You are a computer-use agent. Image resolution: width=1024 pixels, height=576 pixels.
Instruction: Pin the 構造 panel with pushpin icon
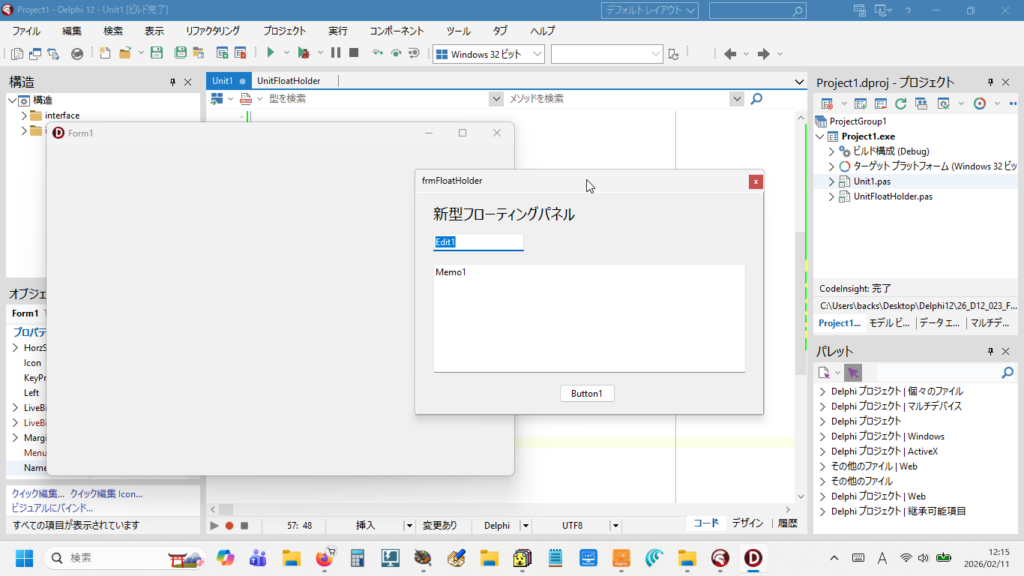[173, 82]
